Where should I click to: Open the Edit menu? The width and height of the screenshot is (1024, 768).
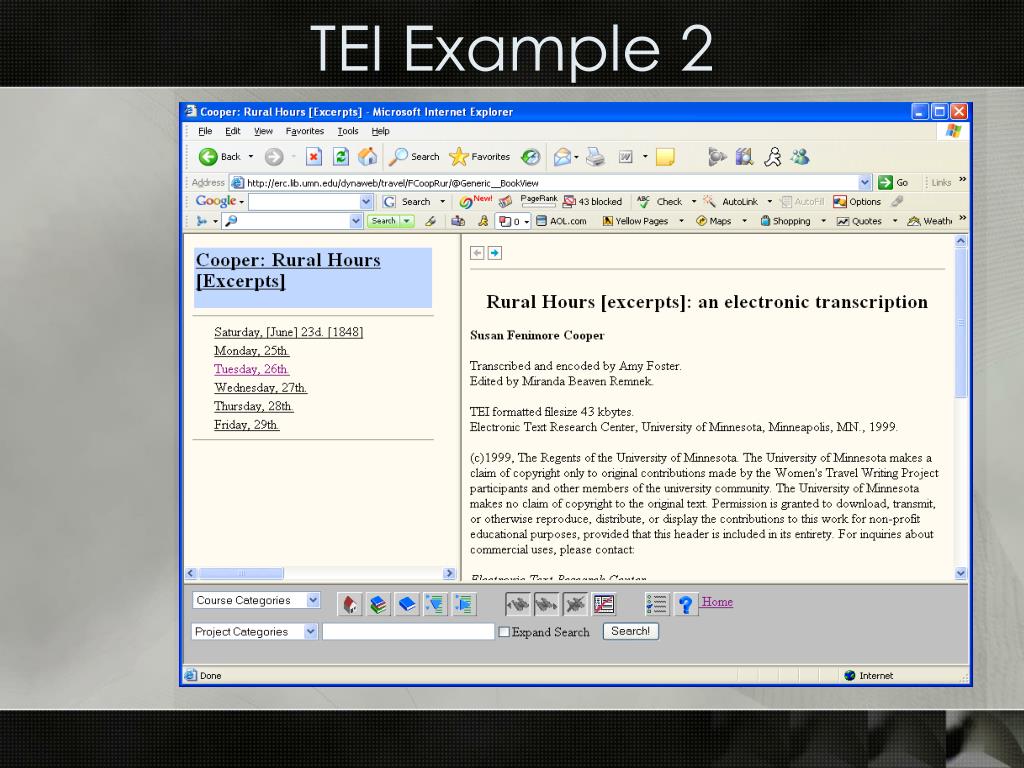pyautogui.click(x=232, y=131)
